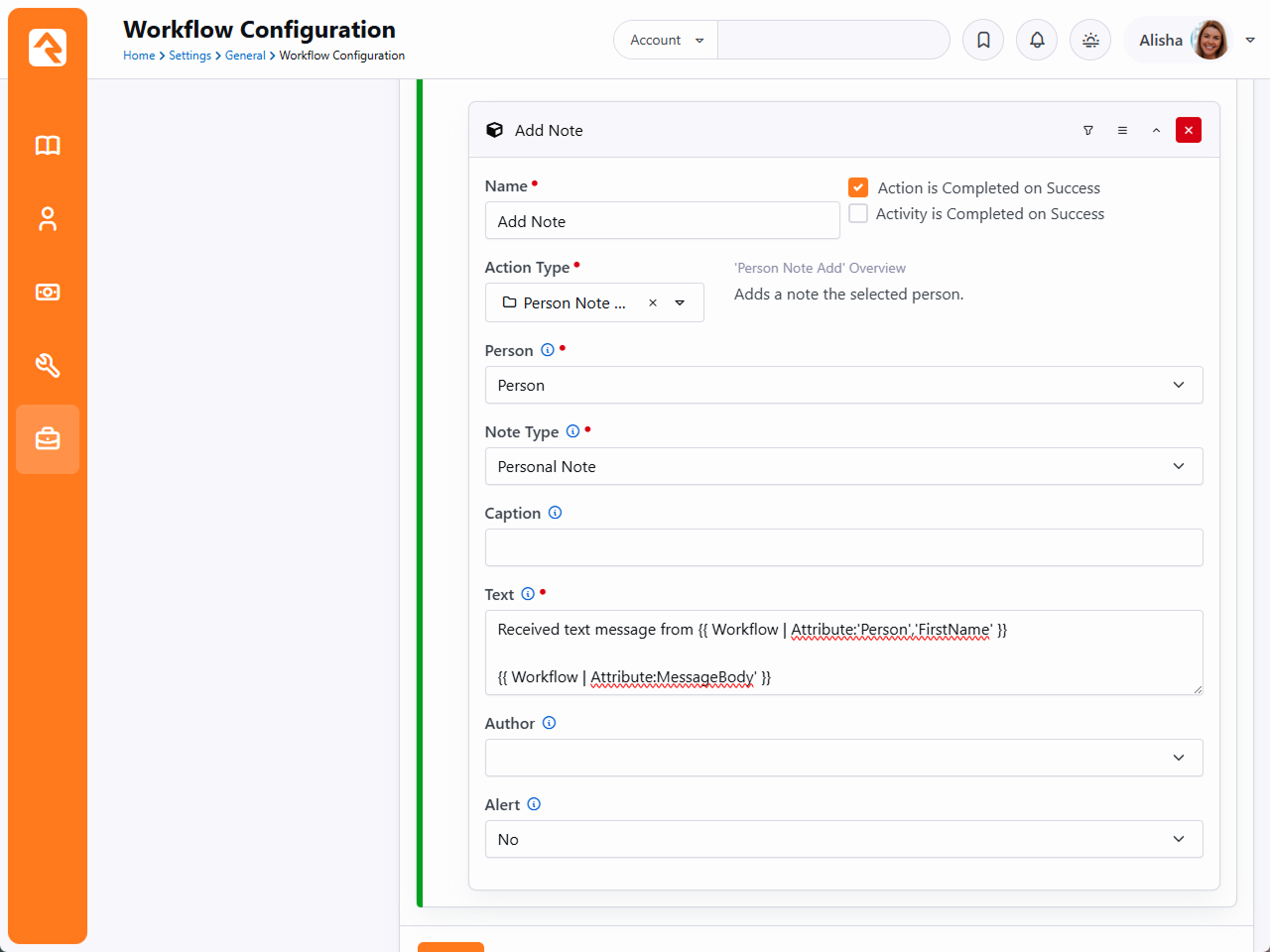
Task: Open the Author dropdown
Action: click(x=843, y=759)
